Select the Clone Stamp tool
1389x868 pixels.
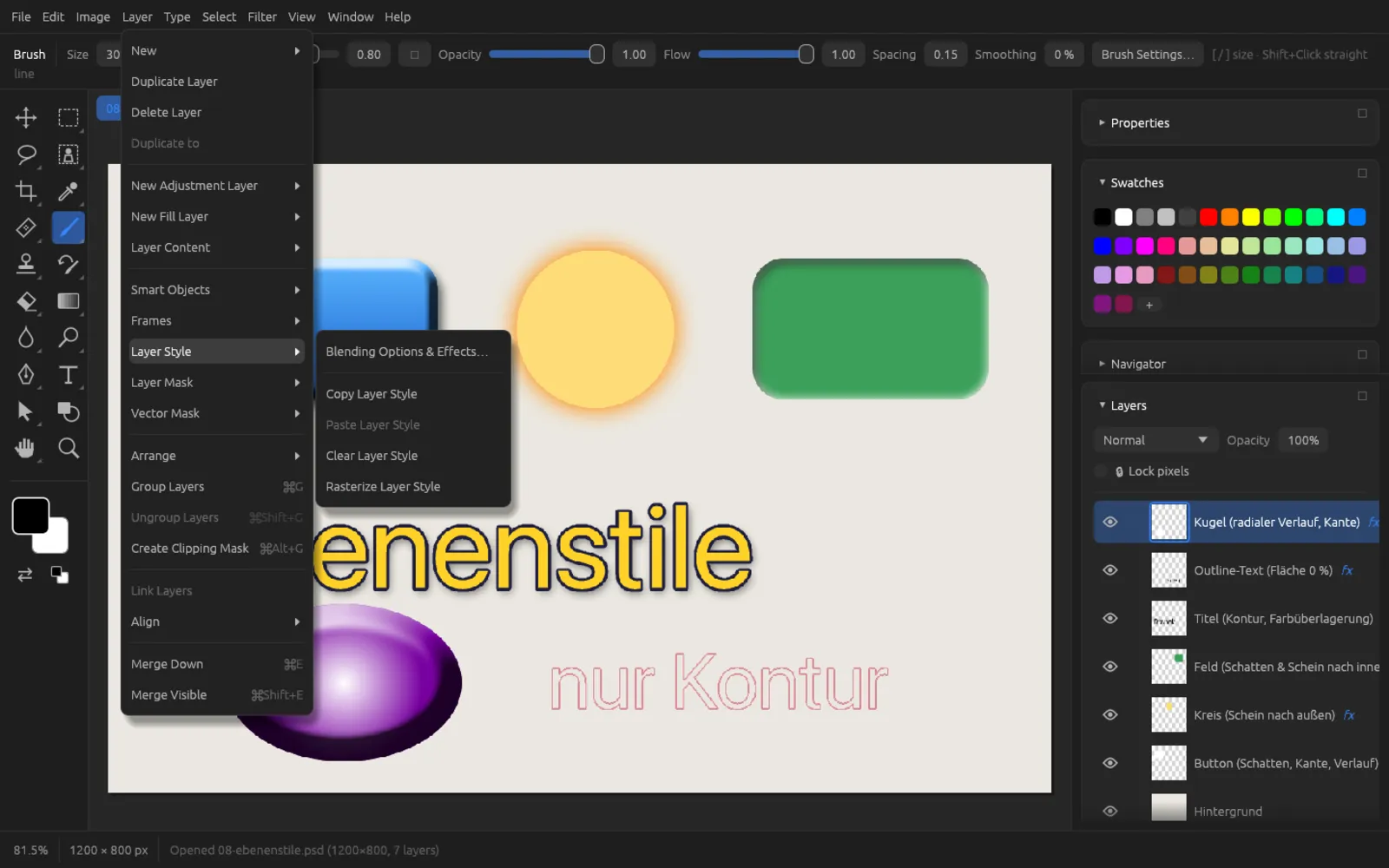point(26,264)
